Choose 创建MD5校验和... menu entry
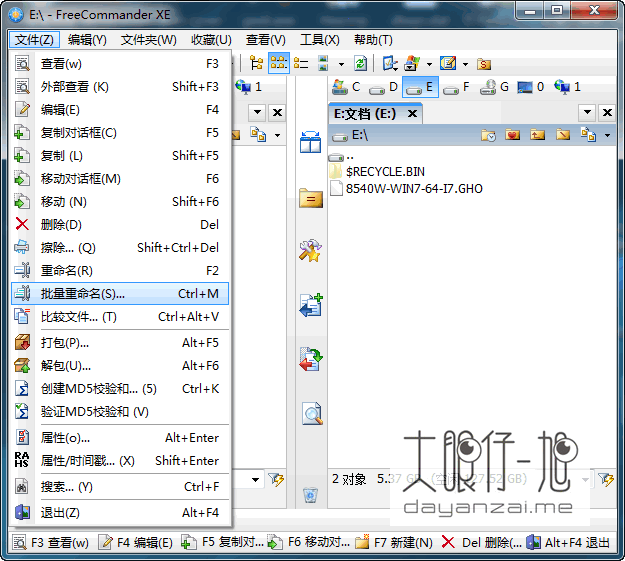 tap(120, 389)
